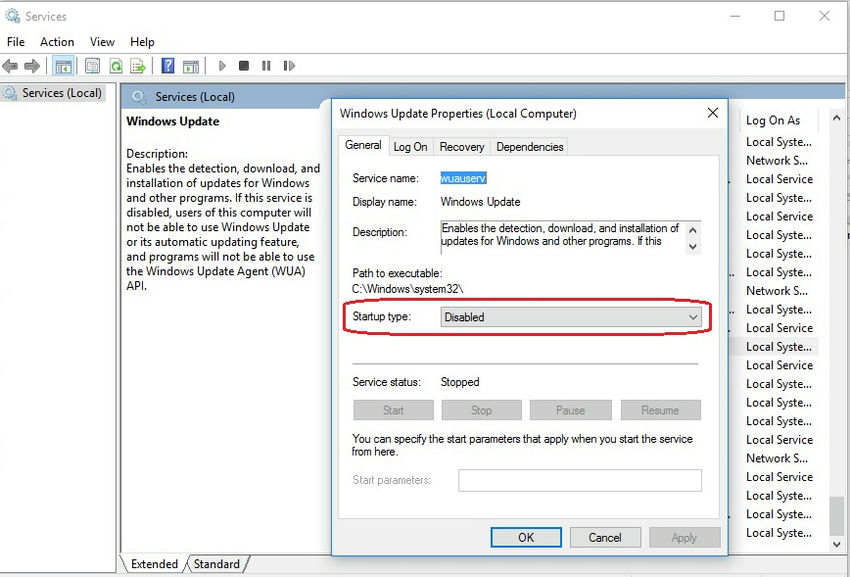
Task: Click the Forward arrow in the toolbar
Action: 32,66
